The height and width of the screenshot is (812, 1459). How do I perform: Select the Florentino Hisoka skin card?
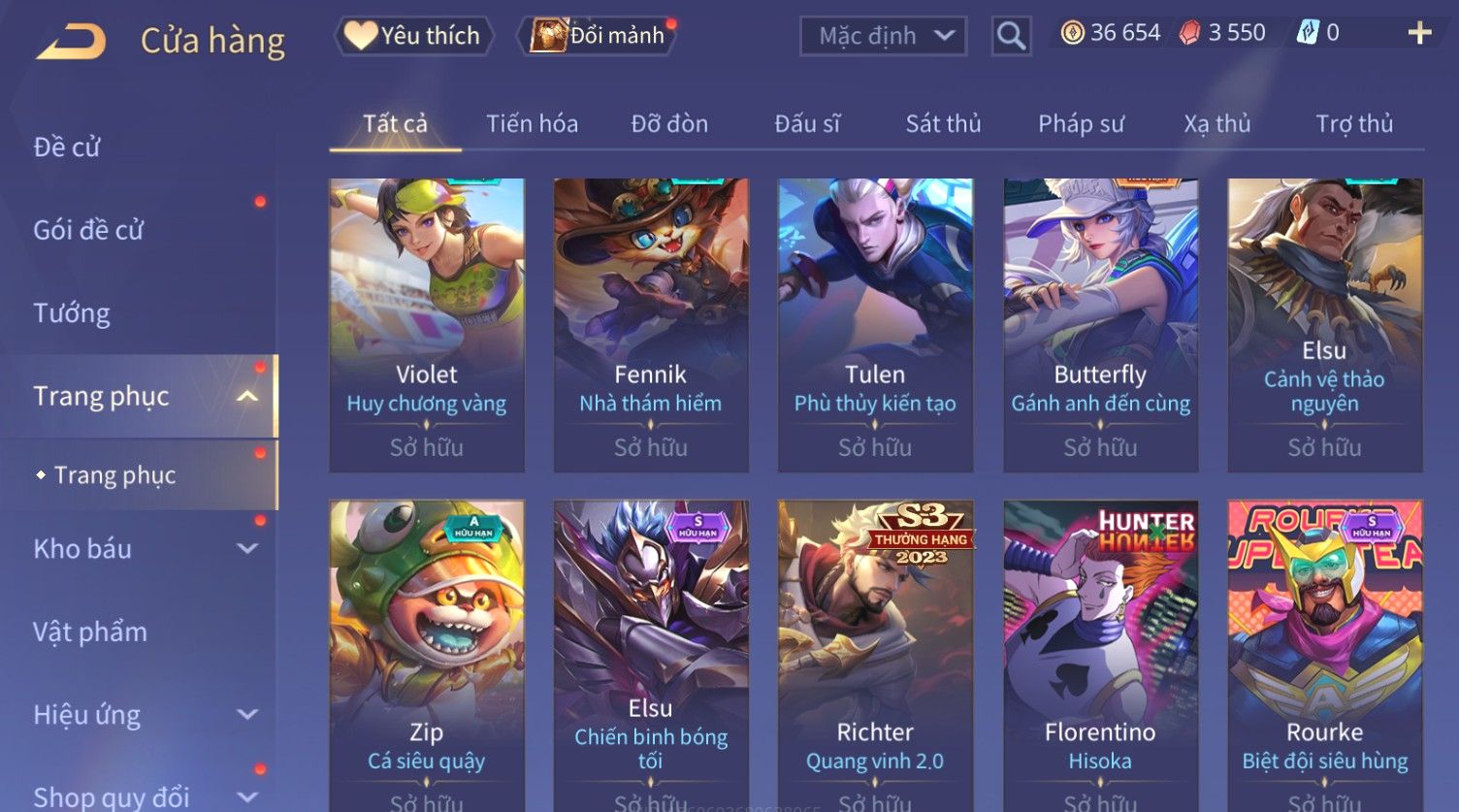[x=1100, y=656]
